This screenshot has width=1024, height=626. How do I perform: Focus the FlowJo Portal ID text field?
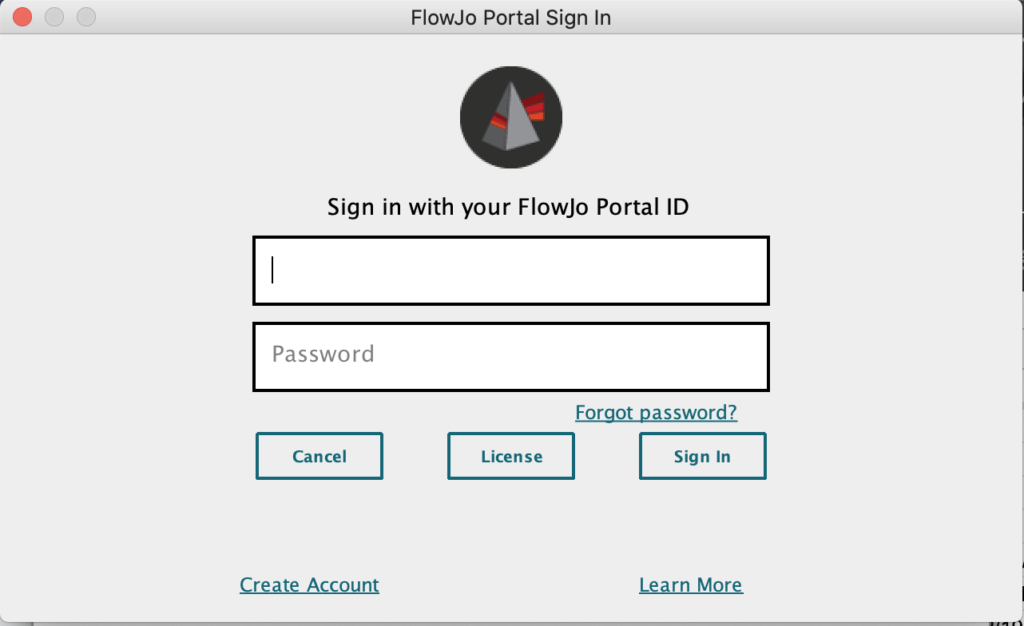coord(511,270)
